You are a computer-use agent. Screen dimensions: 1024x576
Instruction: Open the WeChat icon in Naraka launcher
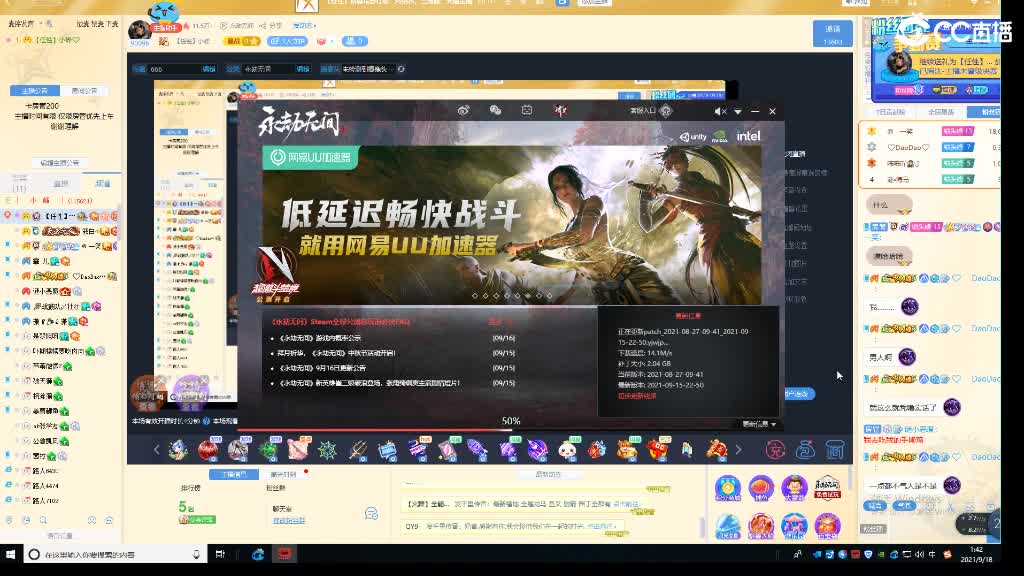point(495,110)
